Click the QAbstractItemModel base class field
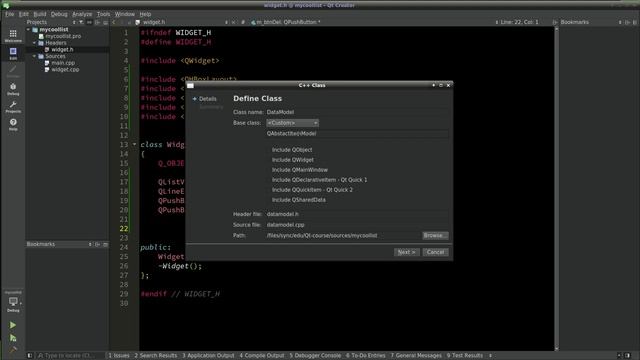Viewport: 640px width, 360px height. [x=357, y=133]
